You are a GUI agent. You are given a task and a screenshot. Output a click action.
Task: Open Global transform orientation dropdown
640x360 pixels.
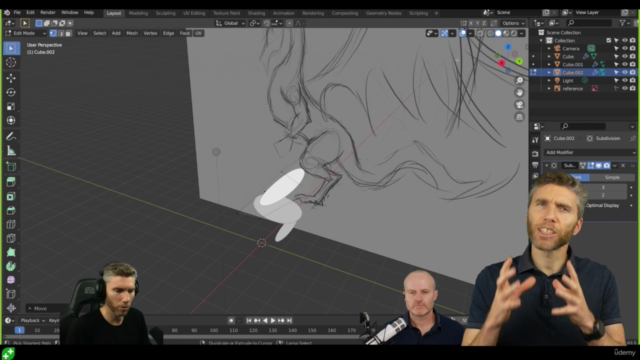231,23
